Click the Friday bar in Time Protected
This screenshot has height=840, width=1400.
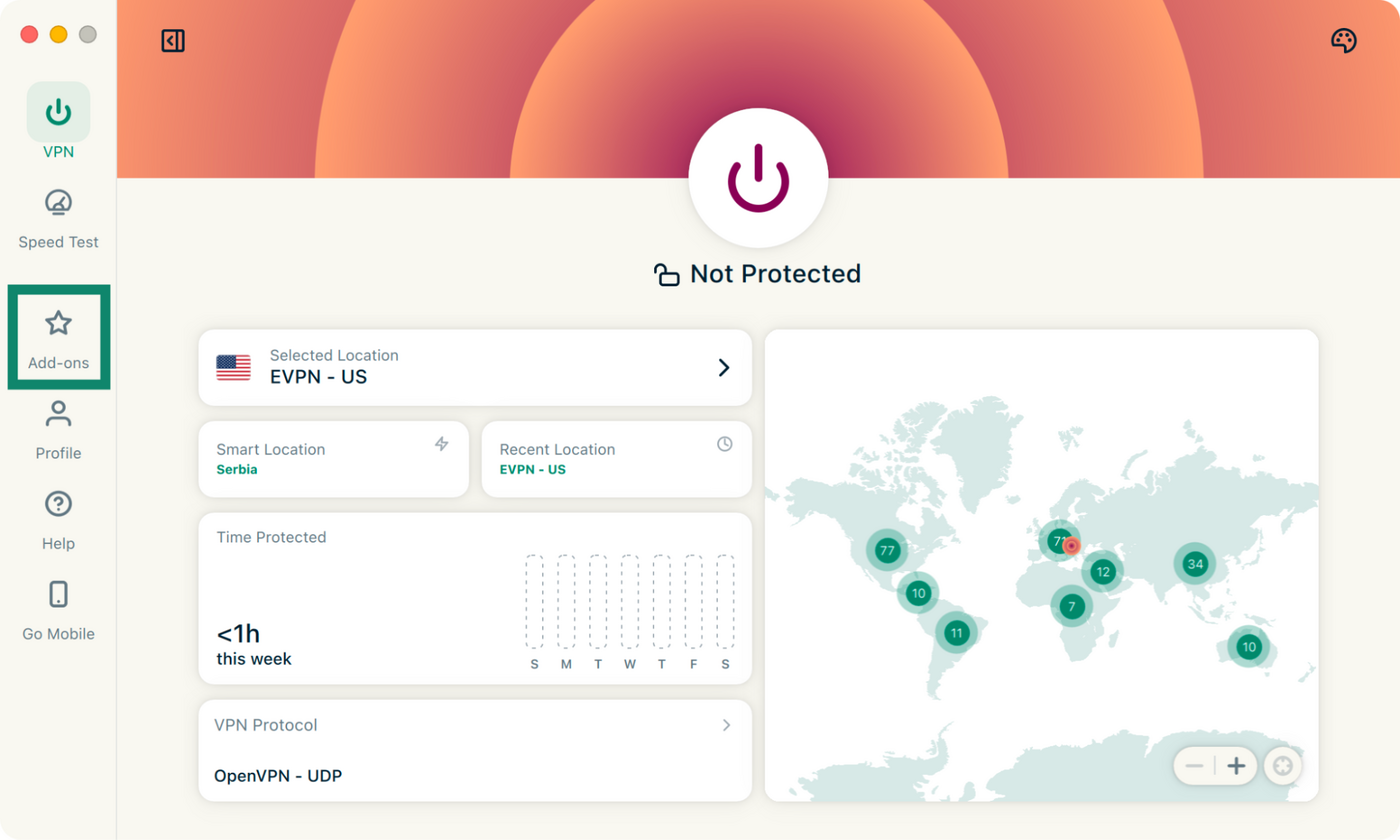pyautogui.click(x=694, y=603)
